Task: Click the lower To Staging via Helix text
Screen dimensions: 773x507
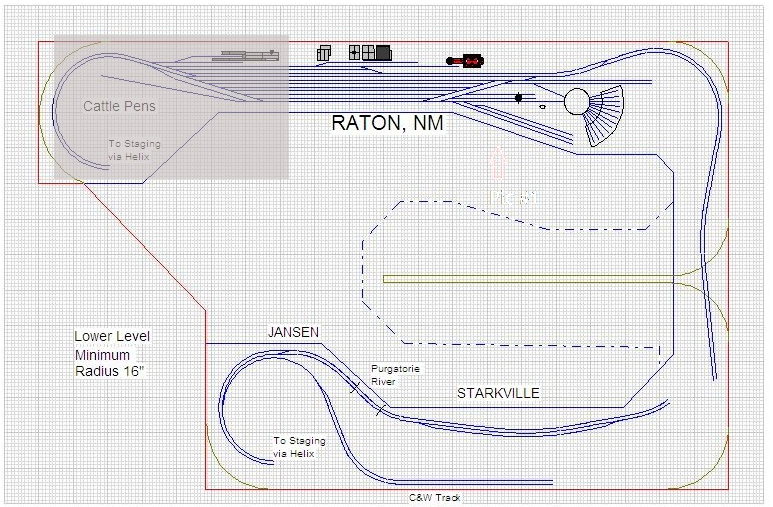Action: [x=294, y=447]
